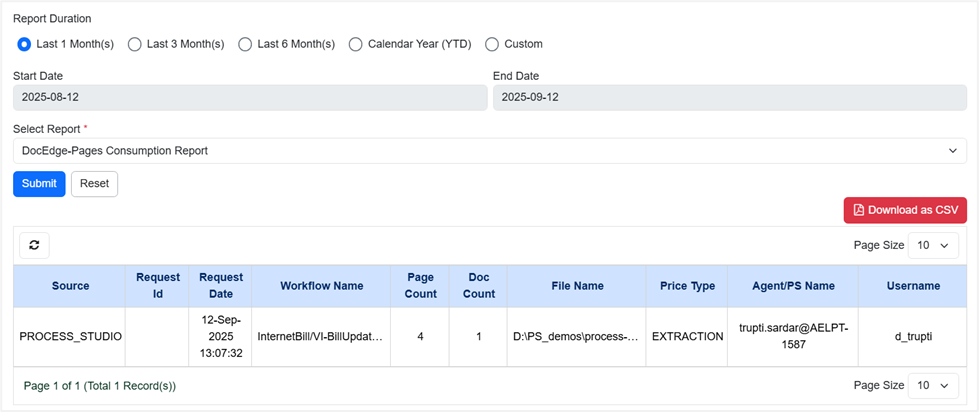Select the Last 1 Month(s) radio option
979x412 pixels.
25,44
